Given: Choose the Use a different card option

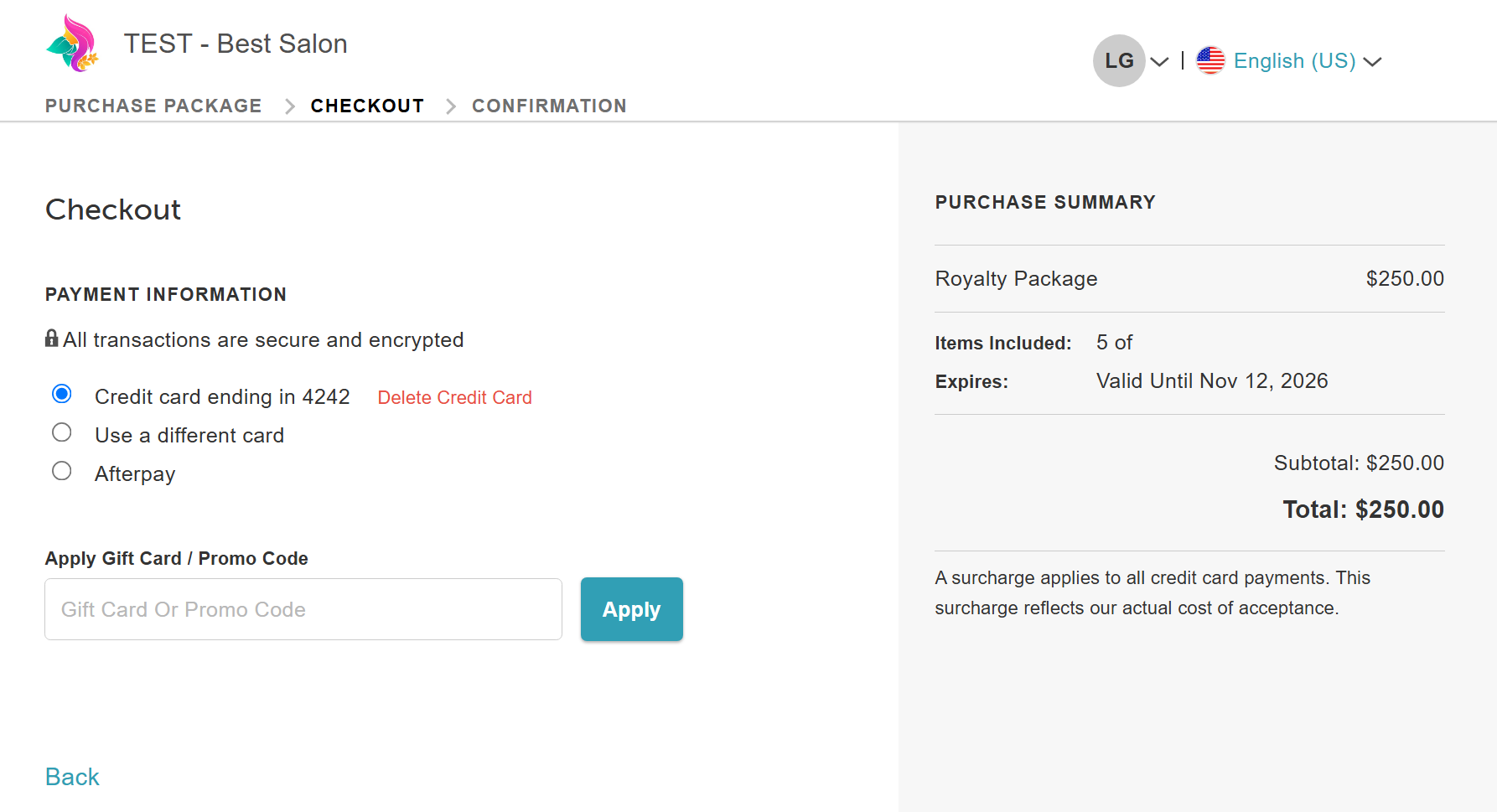Looking at the screenshot, I should [62, 432].
